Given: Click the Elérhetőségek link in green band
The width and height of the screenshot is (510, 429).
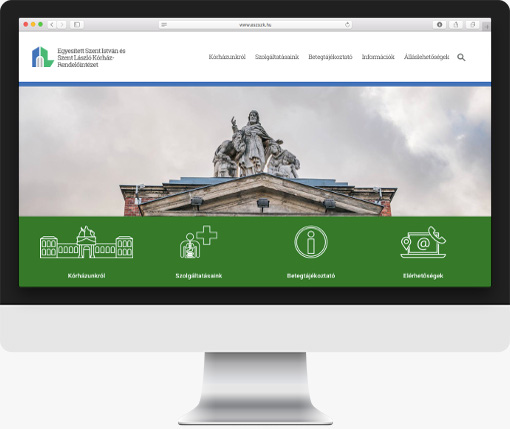Looking at the screenshot, I should [x=423, y=276].
